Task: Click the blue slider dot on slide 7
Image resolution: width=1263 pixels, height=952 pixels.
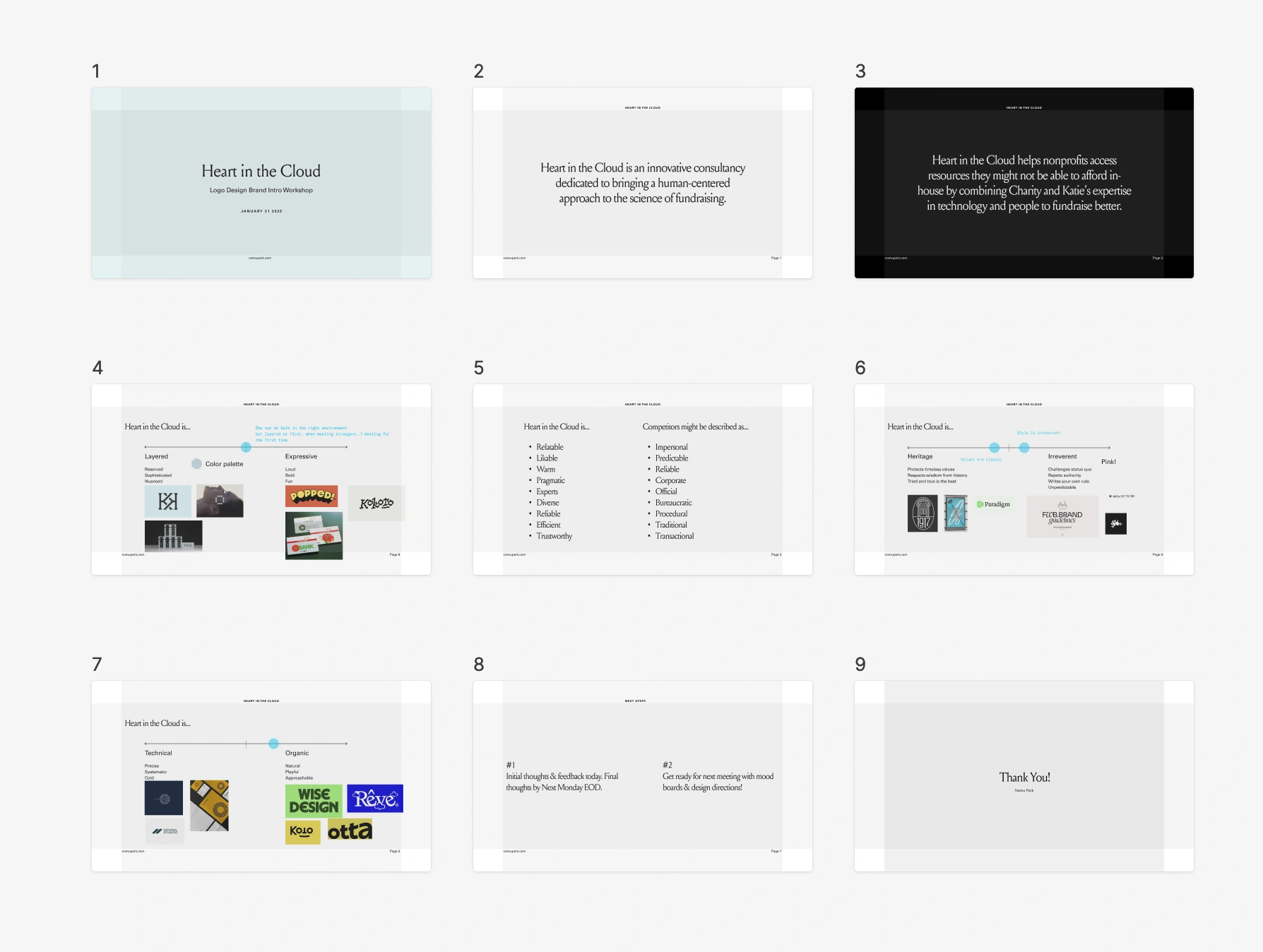Action: [273, 744]
